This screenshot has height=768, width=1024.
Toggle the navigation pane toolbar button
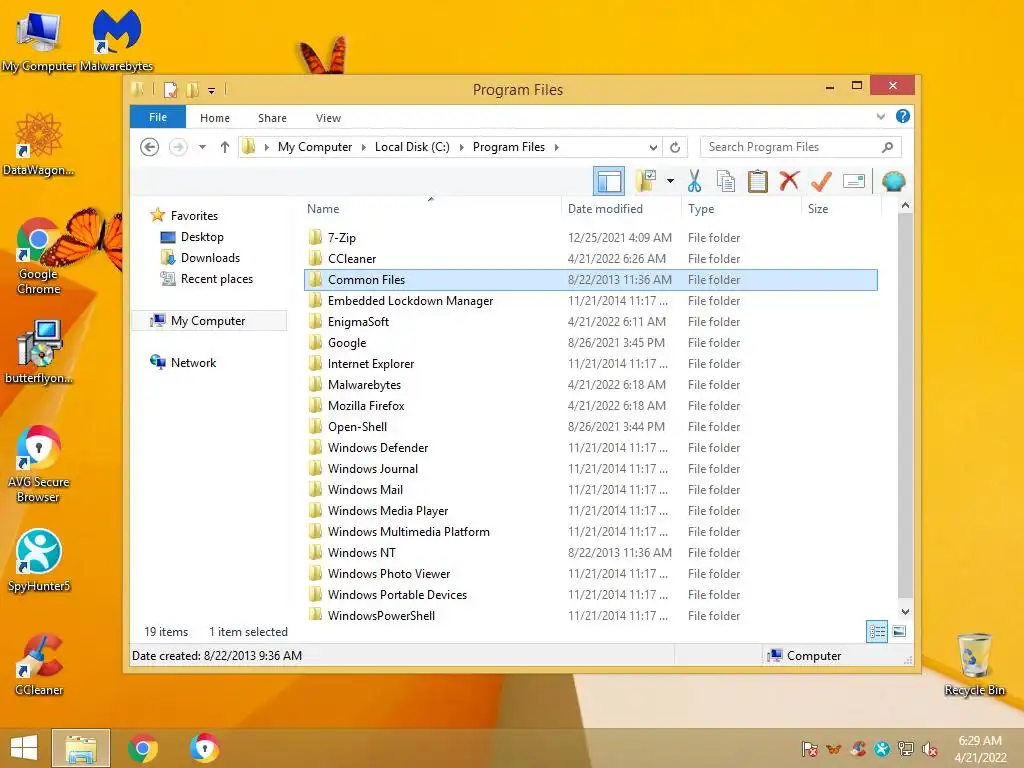(609, 181)
